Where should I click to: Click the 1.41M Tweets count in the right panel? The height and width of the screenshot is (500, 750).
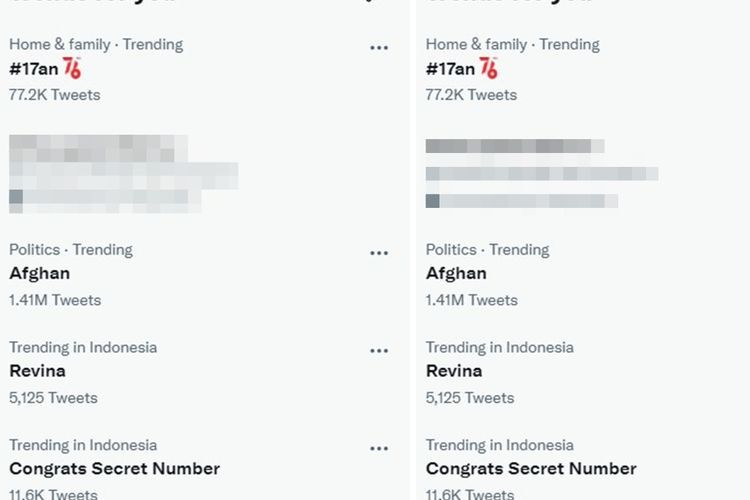click(x=472, y=300)
